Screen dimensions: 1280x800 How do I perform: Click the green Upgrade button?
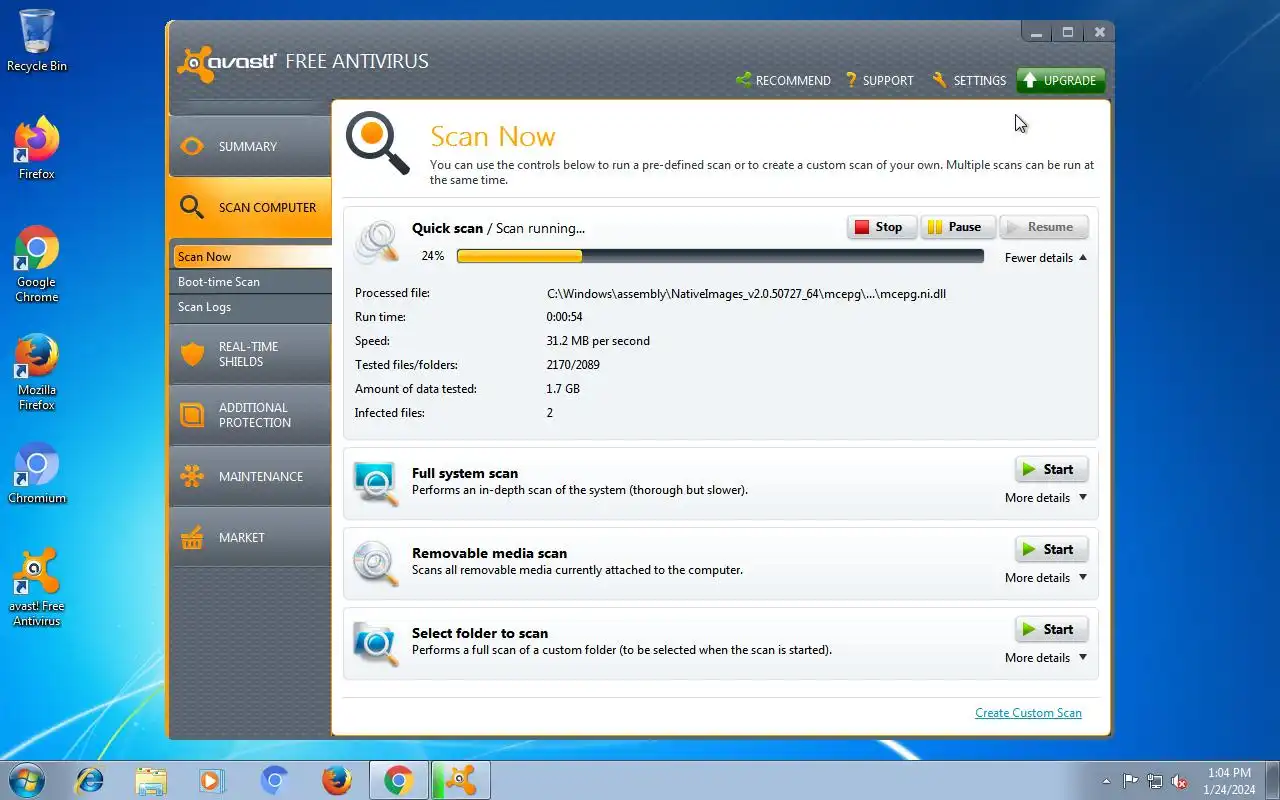tap(1061, 80)
